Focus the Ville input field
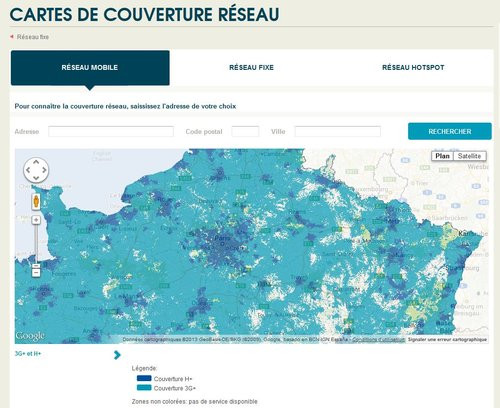 click(x=338, y=131)
